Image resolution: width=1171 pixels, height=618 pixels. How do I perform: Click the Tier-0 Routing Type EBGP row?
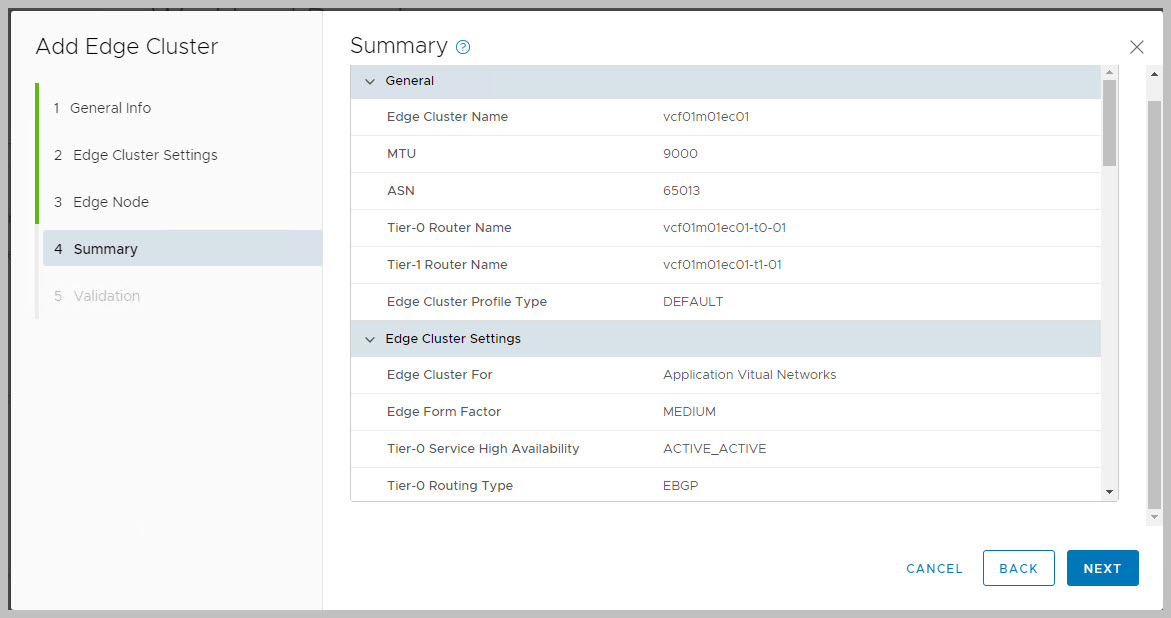[x=725, y=486]
